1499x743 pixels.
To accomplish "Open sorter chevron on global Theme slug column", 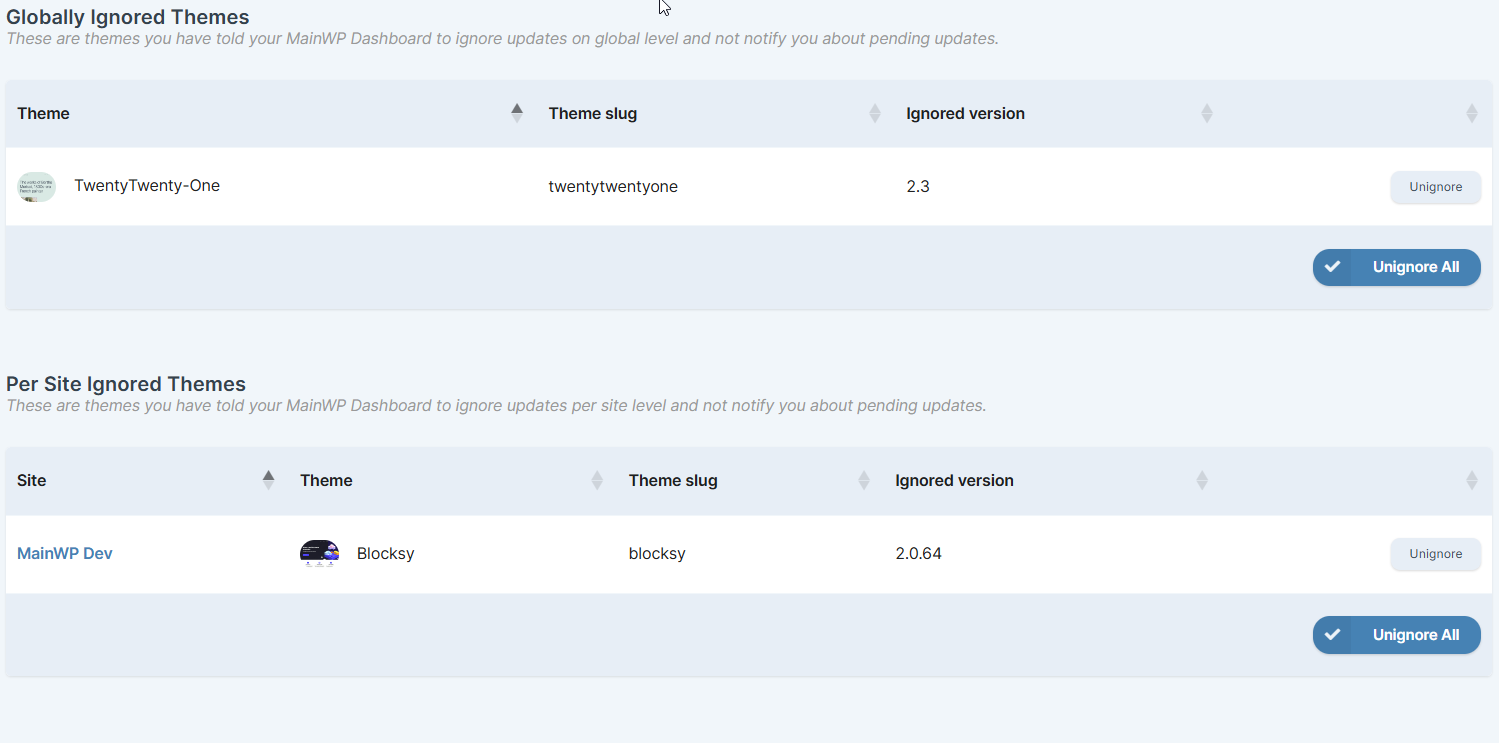I will point(875,113).
